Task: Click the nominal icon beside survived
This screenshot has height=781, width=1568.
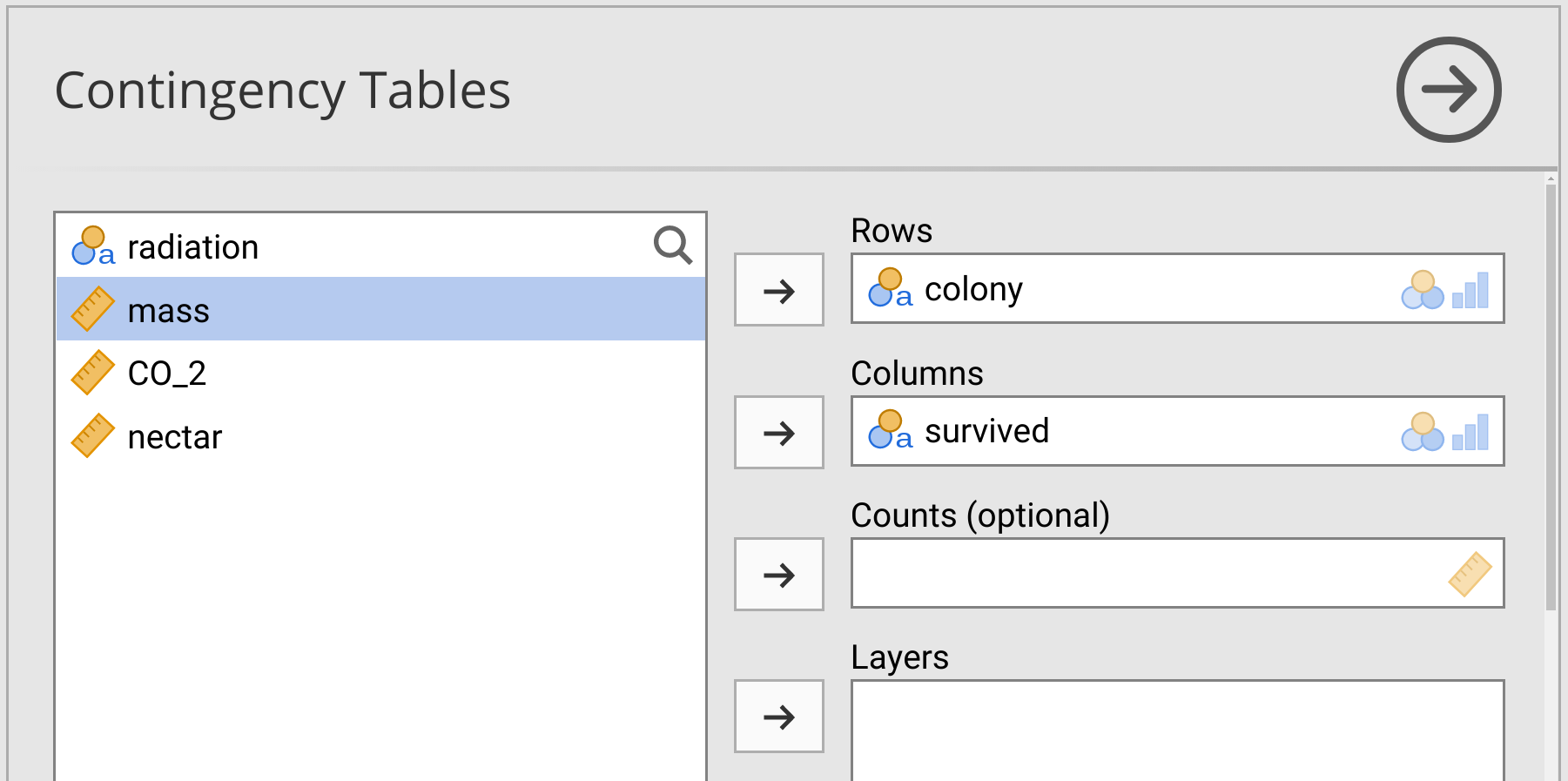Action: (x=890, y=430)
